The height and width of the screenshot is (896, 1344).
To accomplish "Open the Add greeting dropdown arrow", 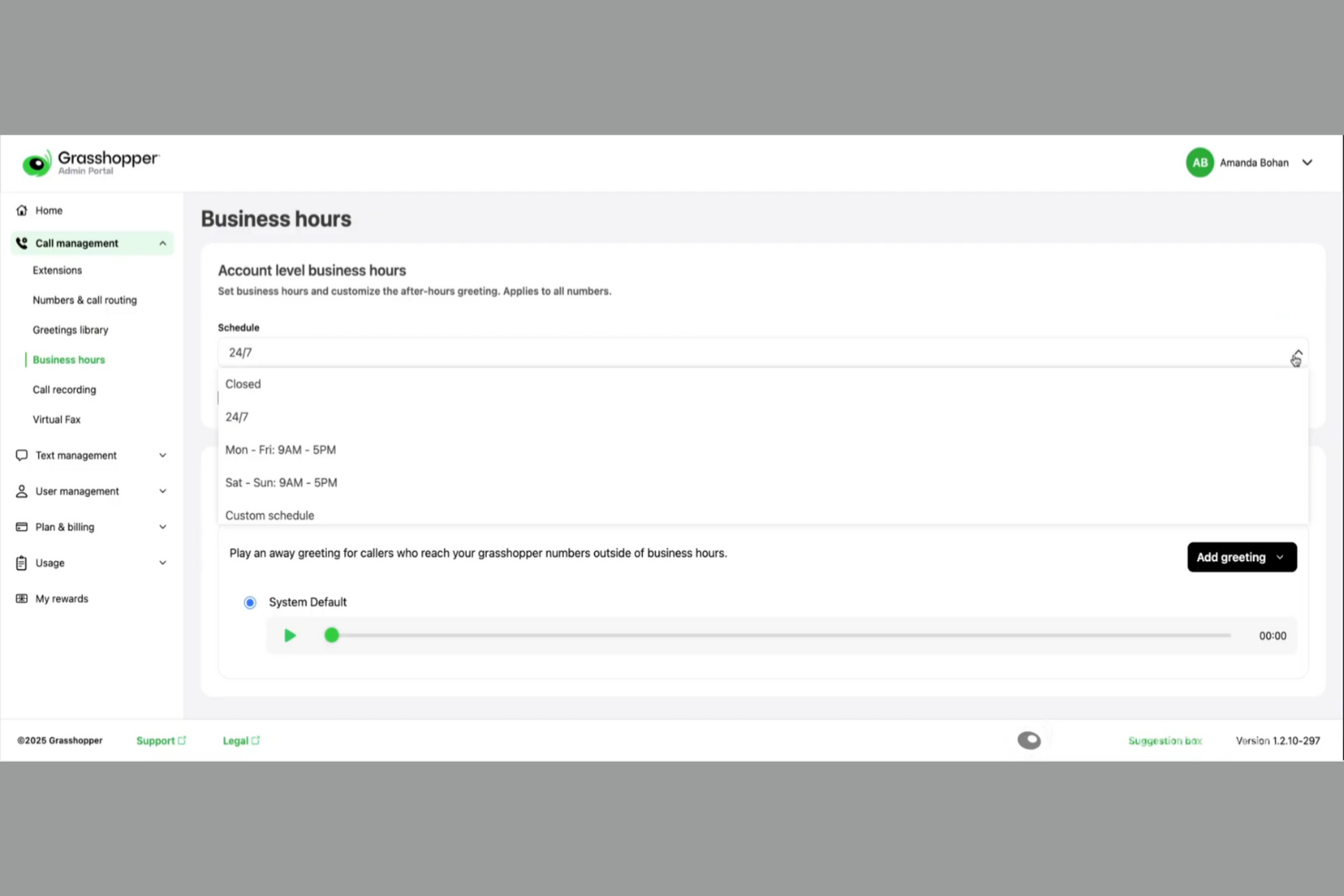I will point(1280,556).
